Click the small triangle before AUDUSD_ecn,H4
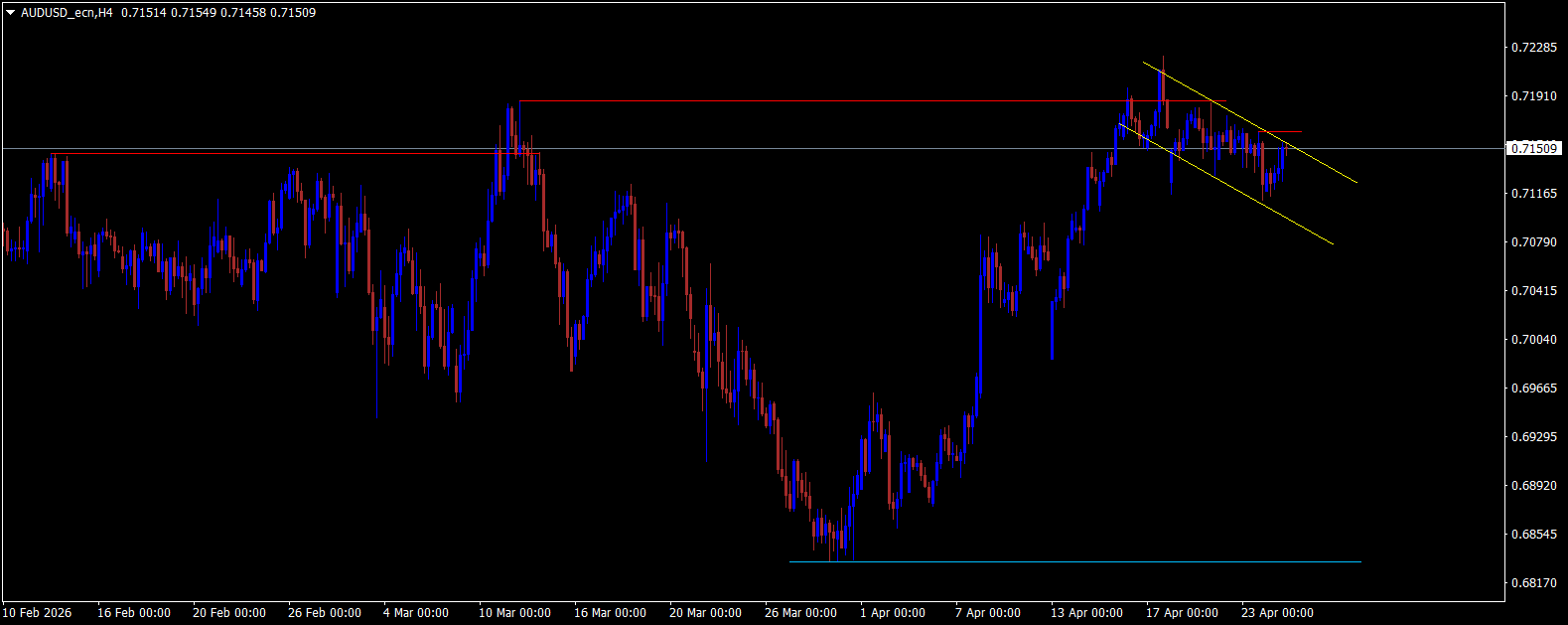1568x625 pixels. [10, 14]
